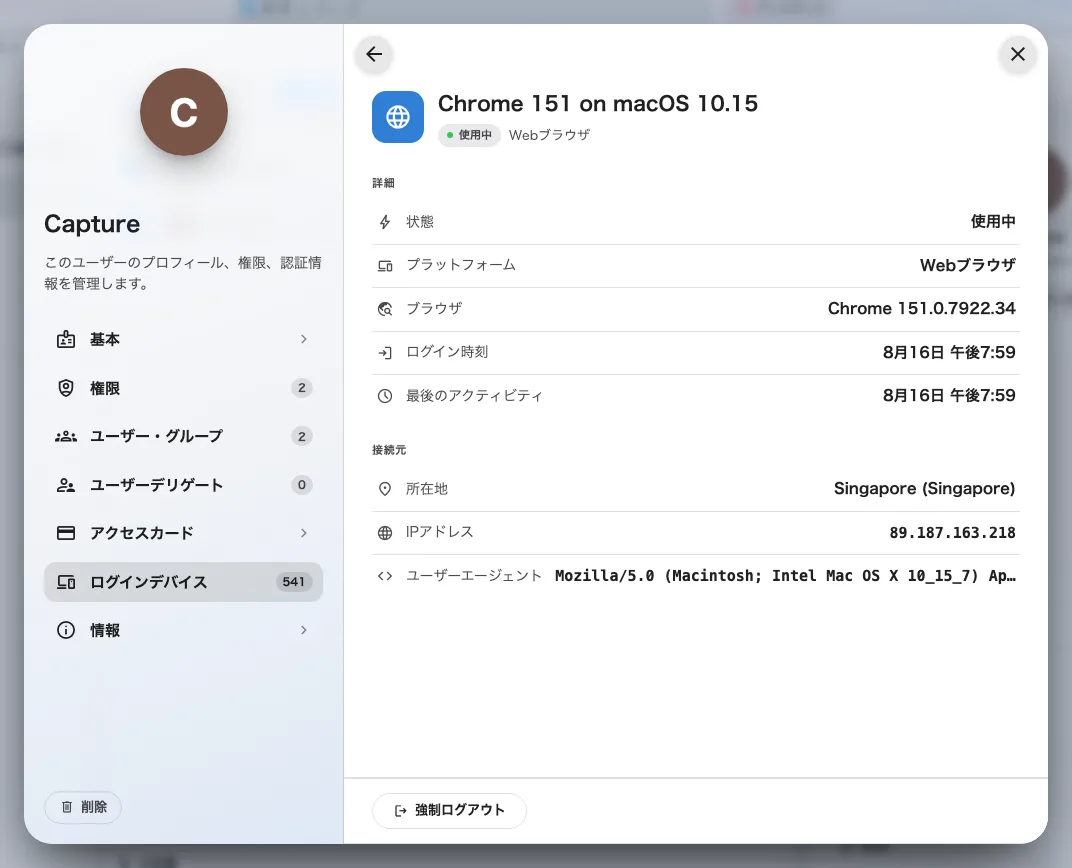Expand 情報 via its chevron arrow
Viewport: 1072px width, 868px height.
pos(304,630)
